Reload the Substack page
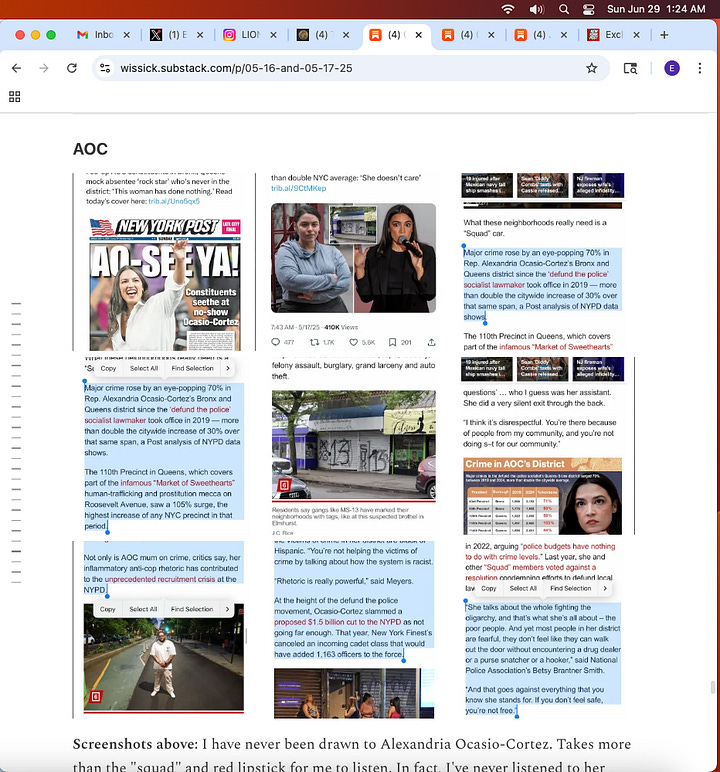This screenshot has width=720, height=772. click(x=72, y=68)
